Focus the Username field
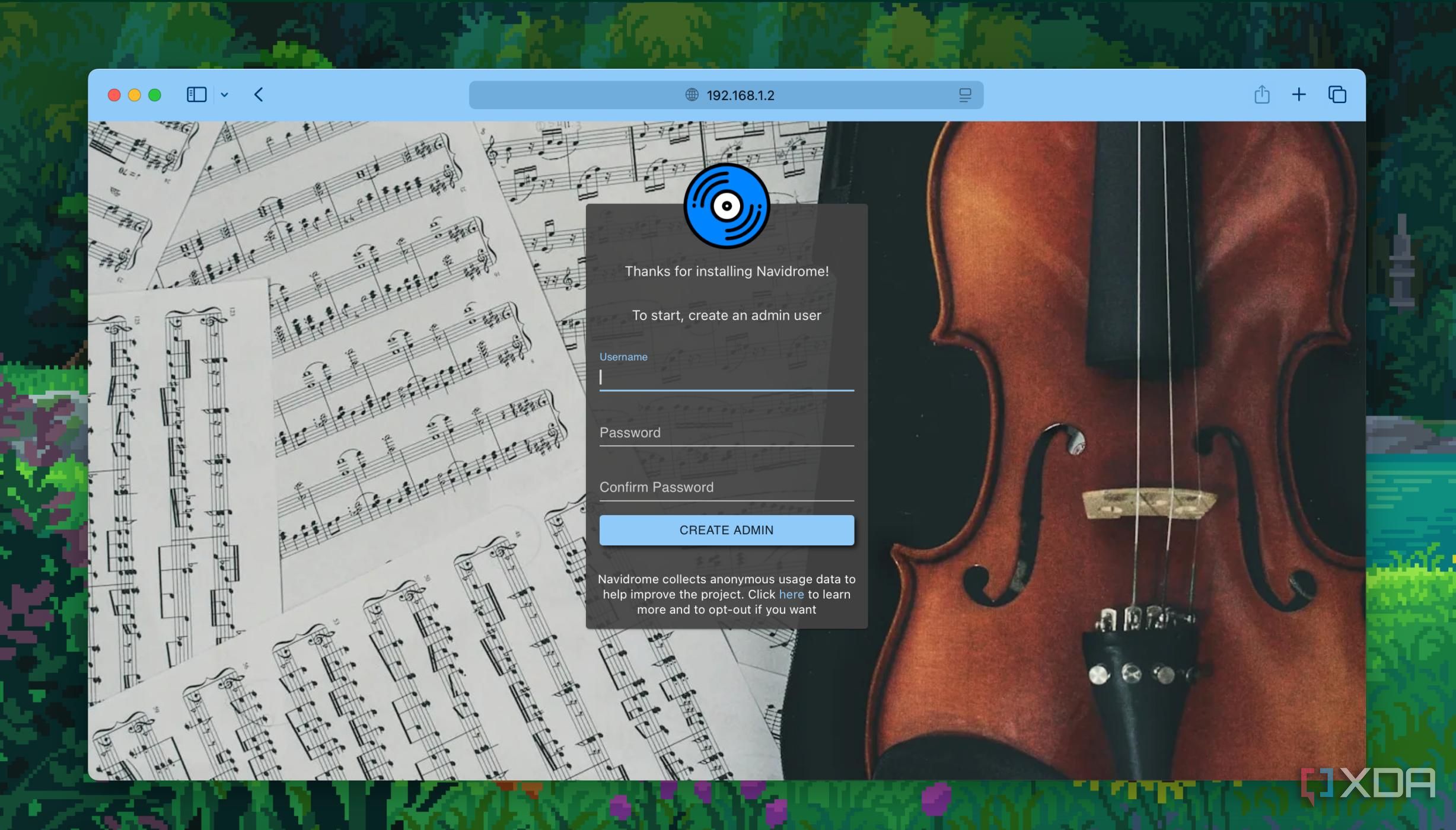 pyautogui.click(x=727, y=377)
